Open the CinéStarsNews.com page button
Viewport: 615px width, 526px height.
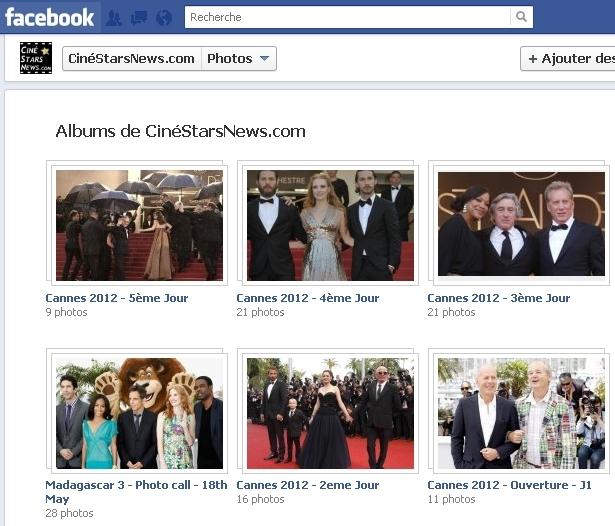click(x=132, y=59)
